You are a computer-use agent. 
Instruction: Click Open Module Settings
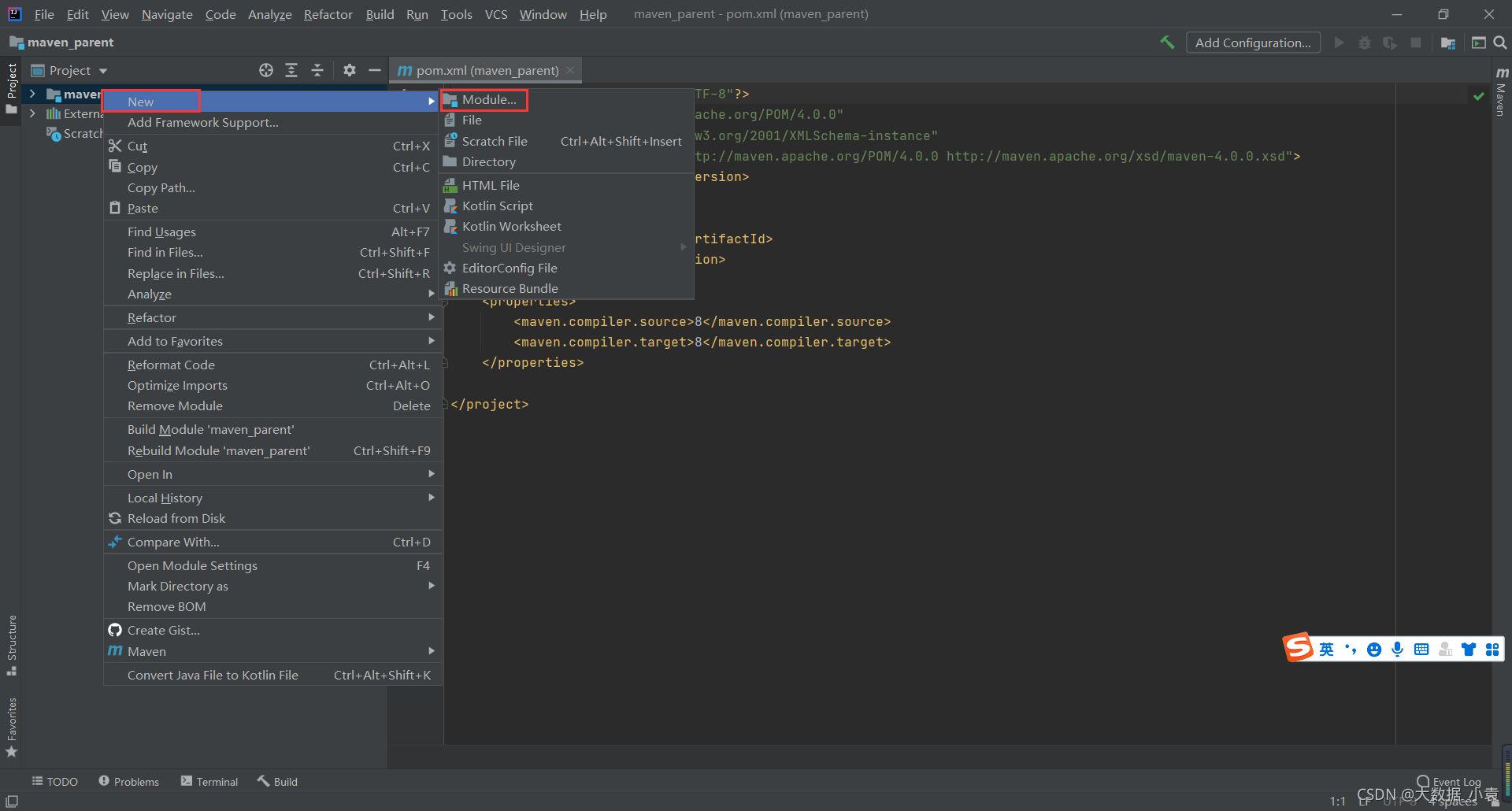(x=272, y=565)
